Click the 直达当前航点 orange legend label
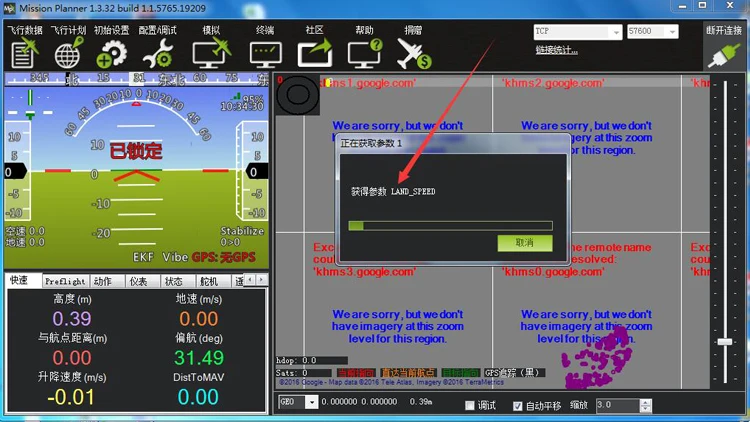The width and height of the screenshot is (750, 422). (x=408, y=373)
